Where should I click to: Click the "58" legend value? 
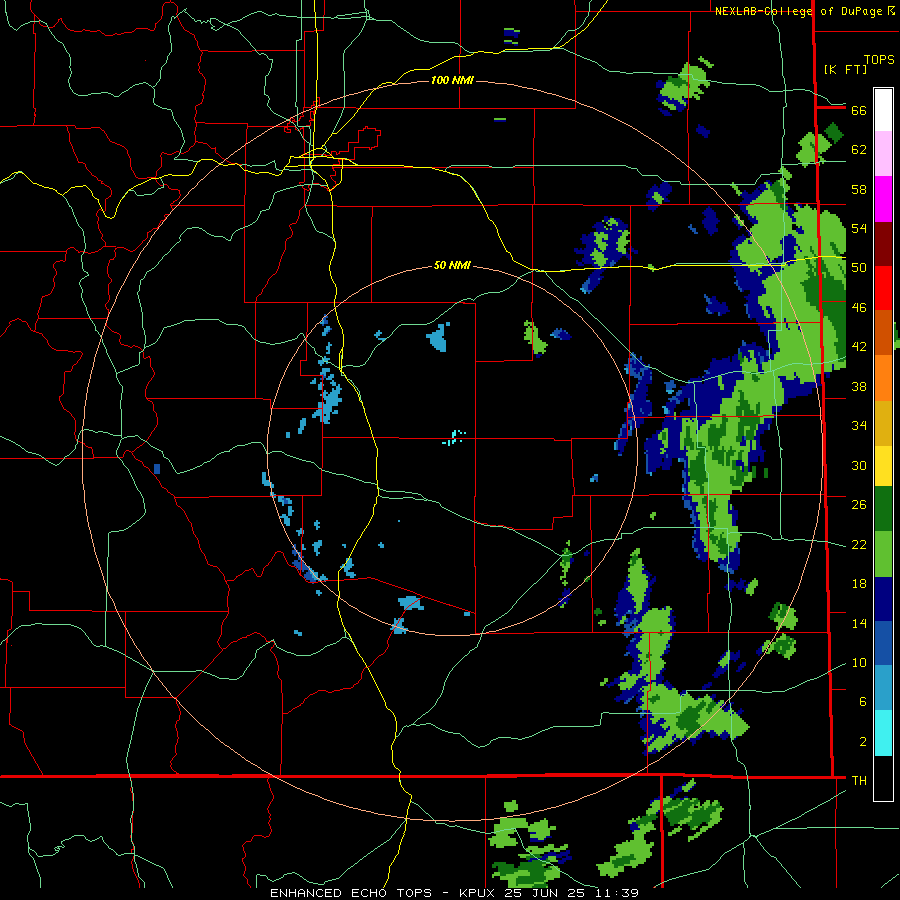tap(859, 189)
